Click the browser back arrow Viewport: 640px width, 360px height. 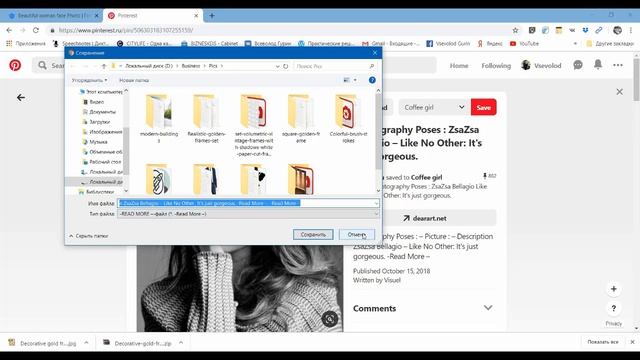(9, 30)
